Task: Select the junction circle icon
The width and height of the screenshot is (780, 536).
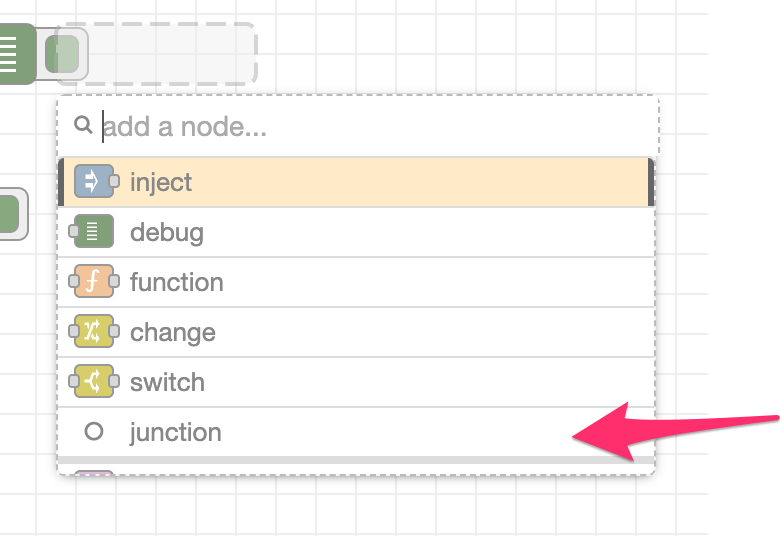Action: pyautogui.click(x=94, y=431)
